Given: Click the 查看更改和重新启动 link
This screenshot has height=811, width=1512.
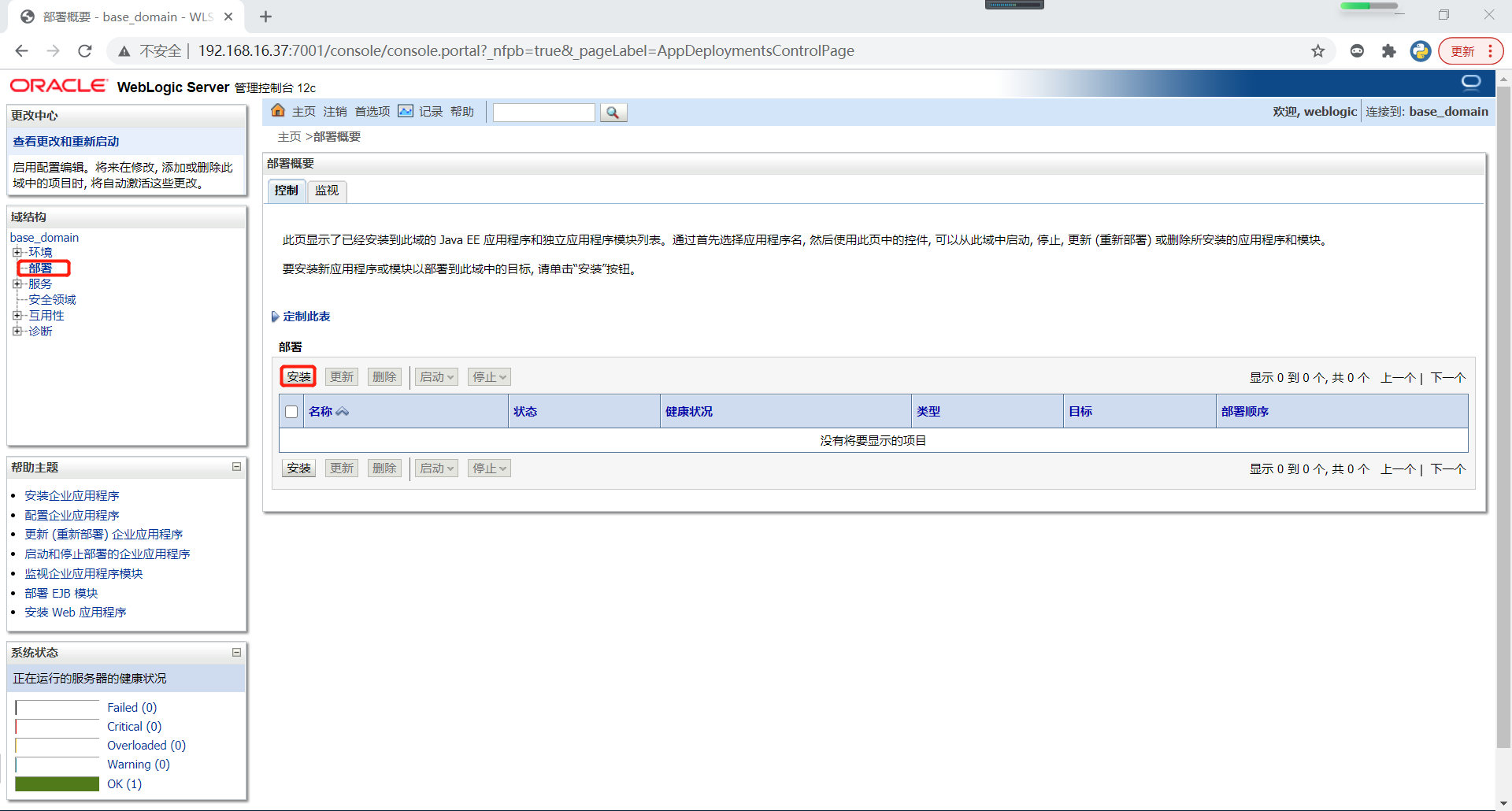Looking at the screenshot, I should coord(66,142).
